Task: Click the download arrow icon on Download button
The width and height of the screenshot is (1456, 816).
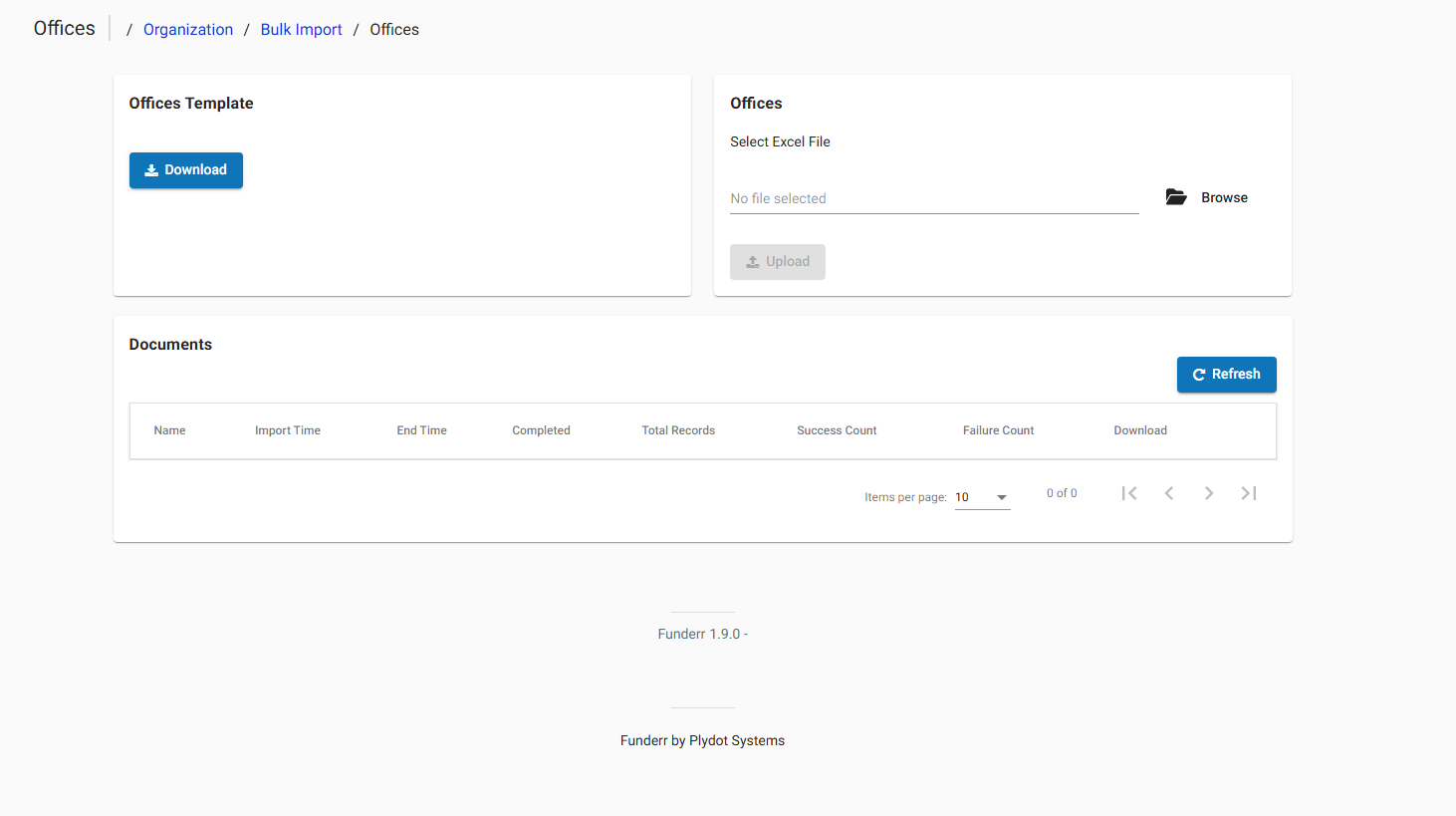Action: tap(151, 169)
